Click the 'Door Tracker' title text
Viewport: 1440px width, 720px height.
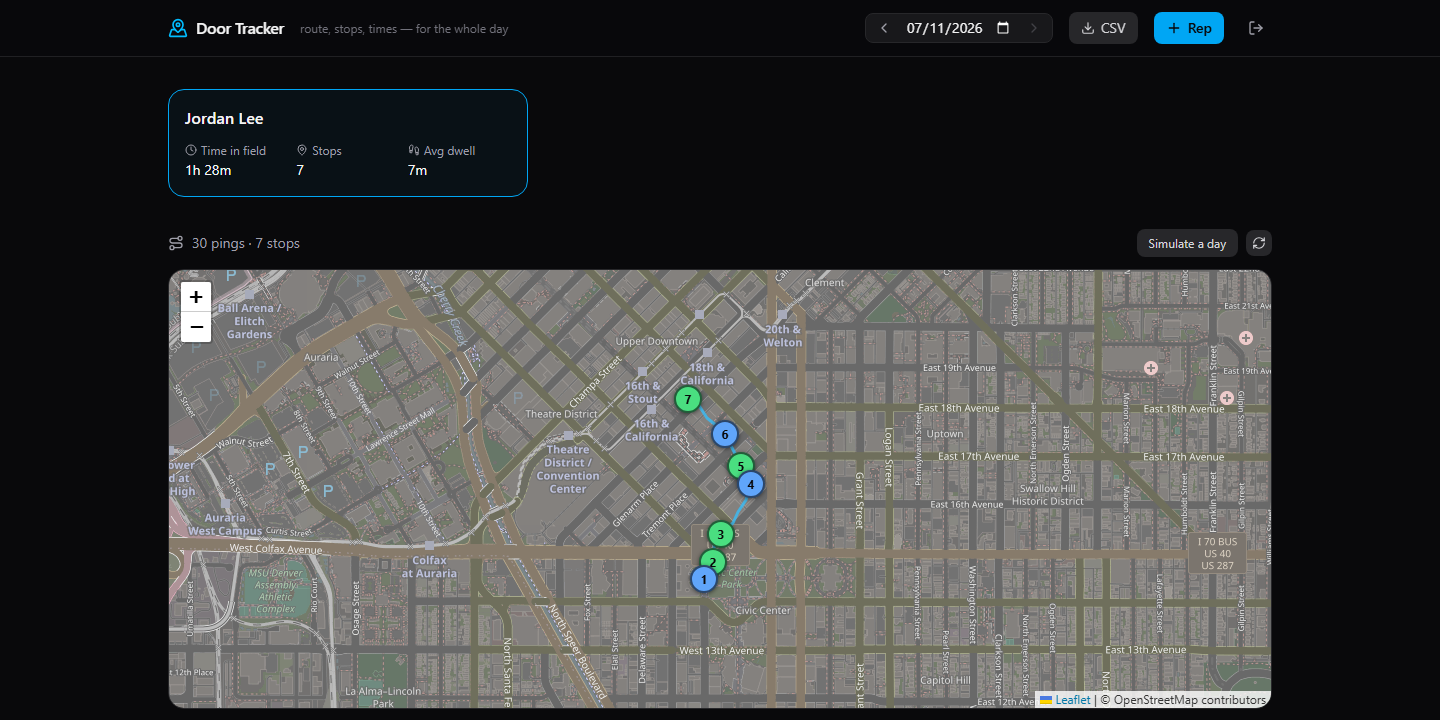click(x=240, y=28)
